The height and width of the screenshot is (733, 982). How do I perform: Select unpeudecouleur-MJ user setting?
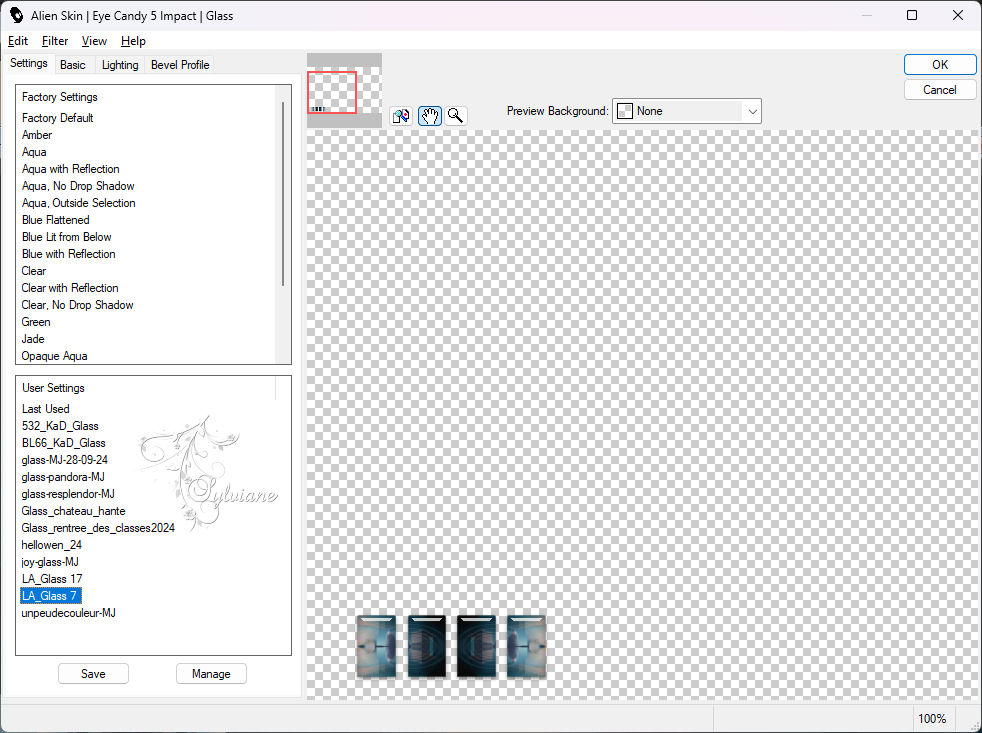68,613
